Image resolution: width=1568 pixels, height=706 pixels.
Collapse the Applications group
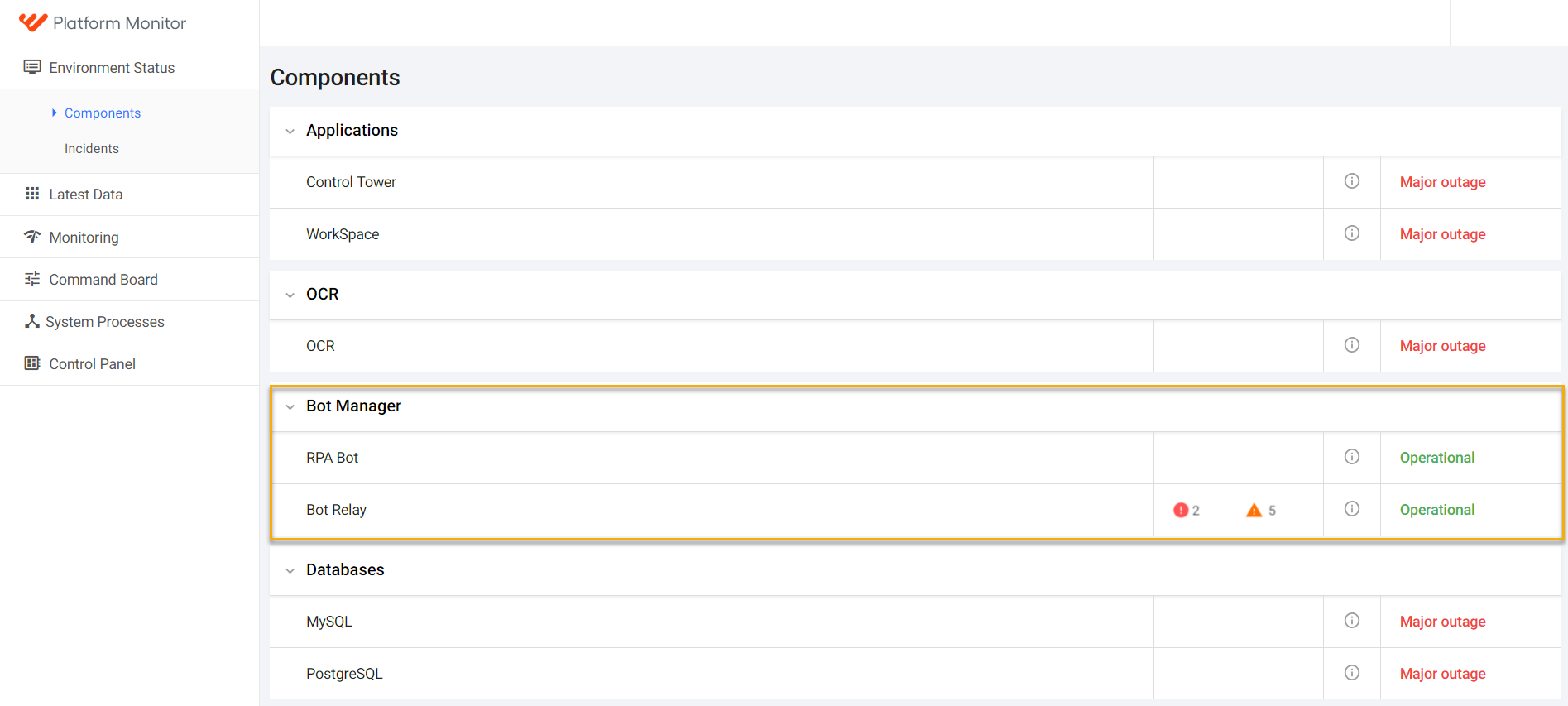tap(290, 131)
